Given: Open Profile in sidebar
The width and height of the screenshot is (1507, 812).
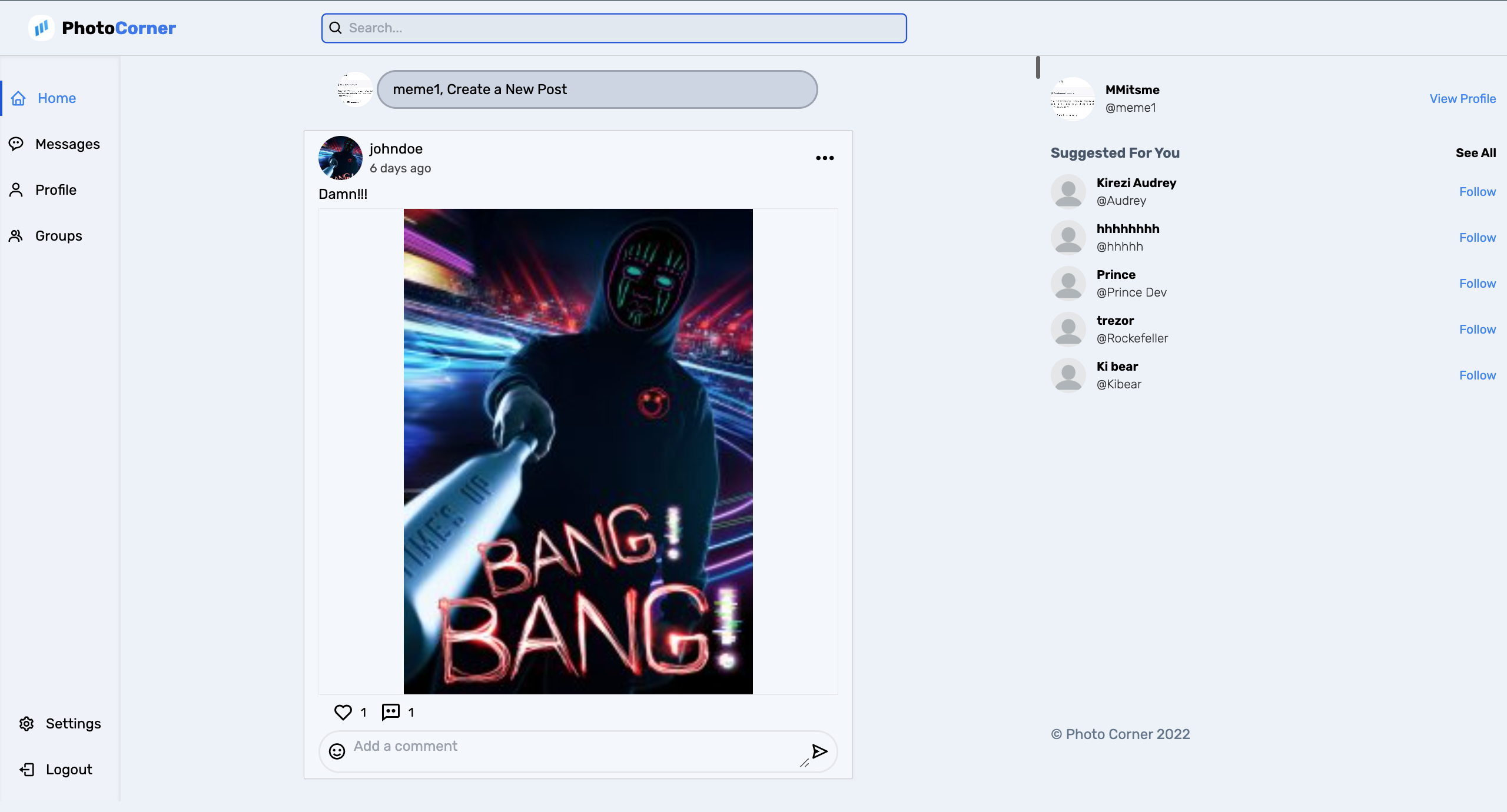Looking at the screenshot, I should coord(55,189).
